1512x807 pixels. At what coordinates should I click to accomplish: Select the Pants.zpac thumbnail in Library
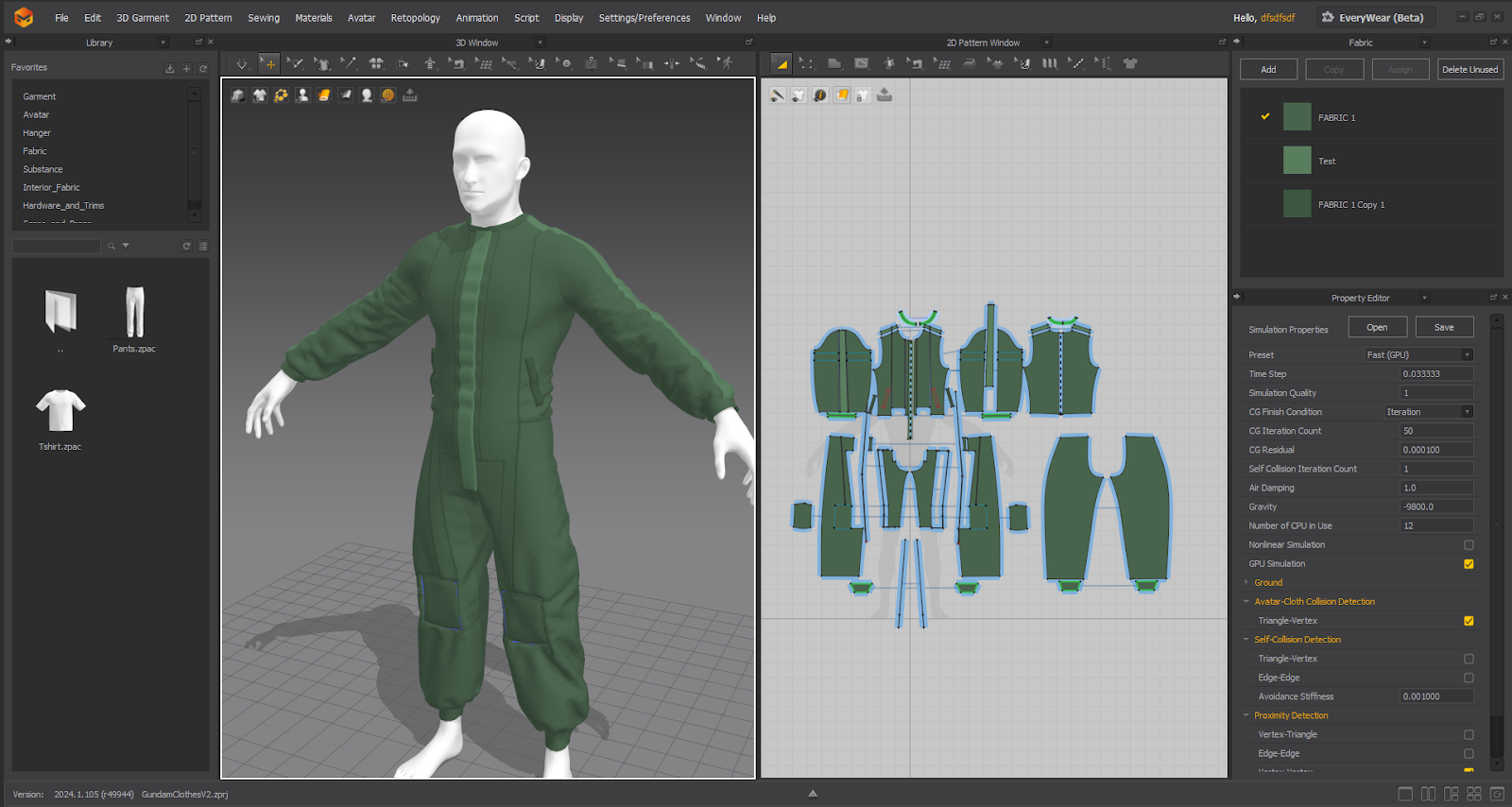[134, 312]
